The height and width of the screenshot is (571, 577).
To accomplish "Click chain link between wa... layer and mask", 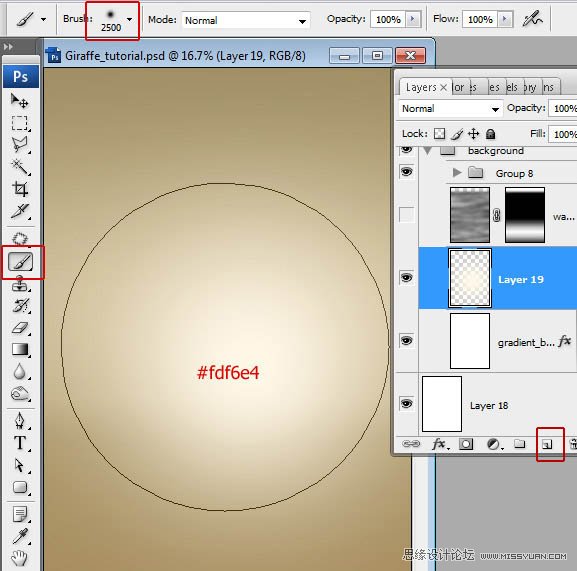I will (x=497, y=215).
